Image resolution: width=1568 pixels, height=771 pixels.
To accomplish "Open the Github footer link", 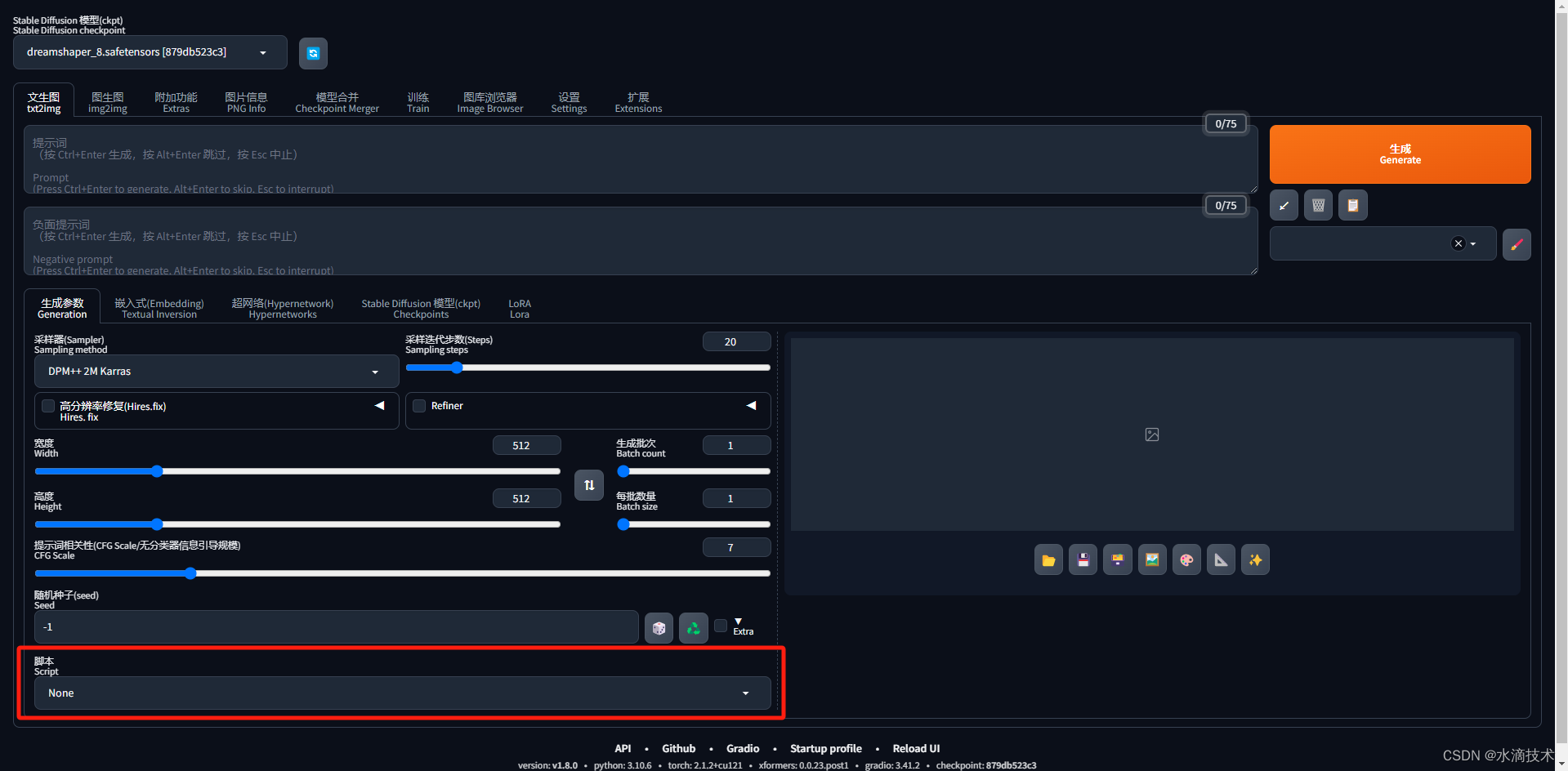I will click(678, 748).
